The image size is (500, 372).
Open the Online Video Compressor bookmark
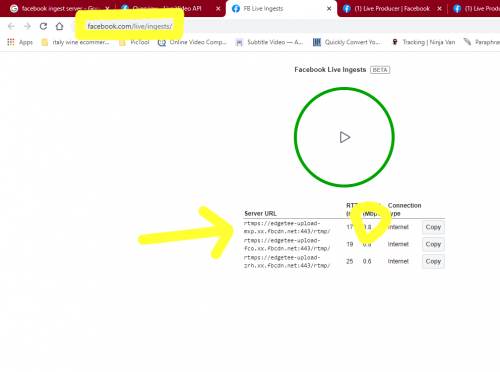point(192,42)
